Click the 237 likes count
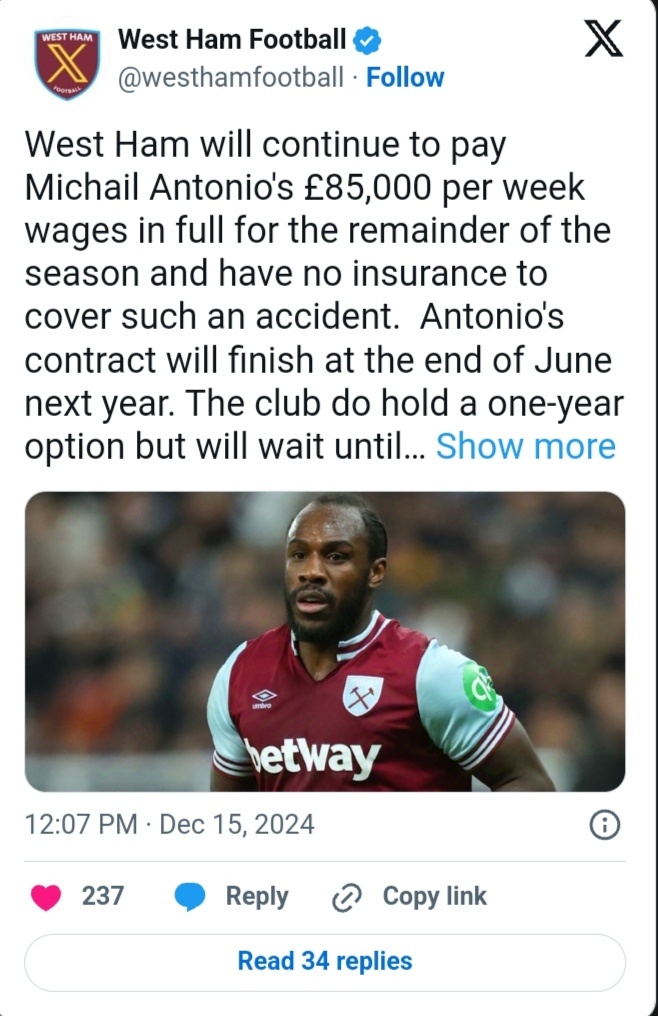Image resolution: width=658 pixels, height=1016 pixels. click(x=103, y=897)
